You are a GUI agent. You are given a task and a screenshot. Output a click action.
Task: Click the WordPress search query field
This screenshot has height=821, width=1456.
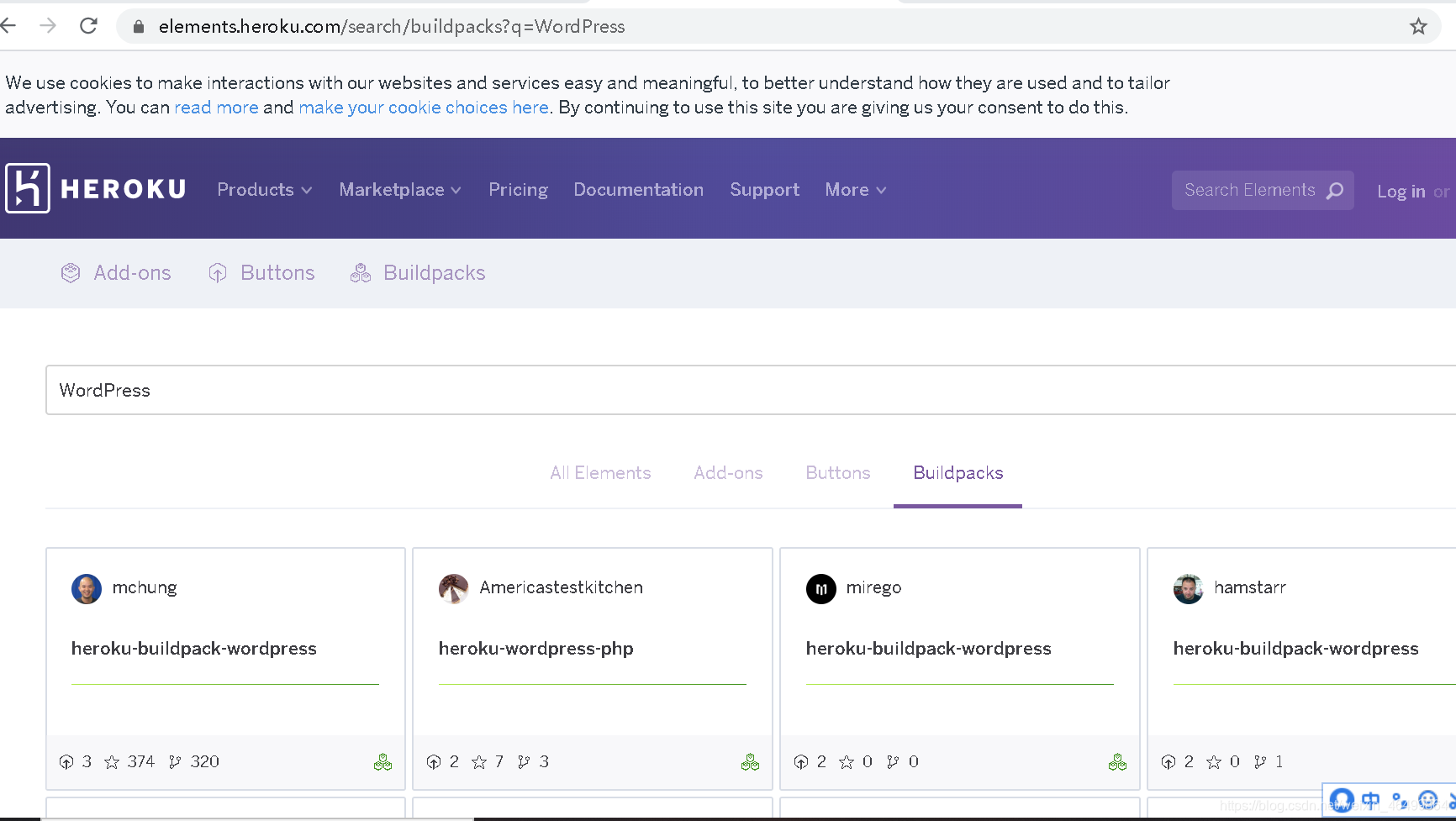(751, 390)
